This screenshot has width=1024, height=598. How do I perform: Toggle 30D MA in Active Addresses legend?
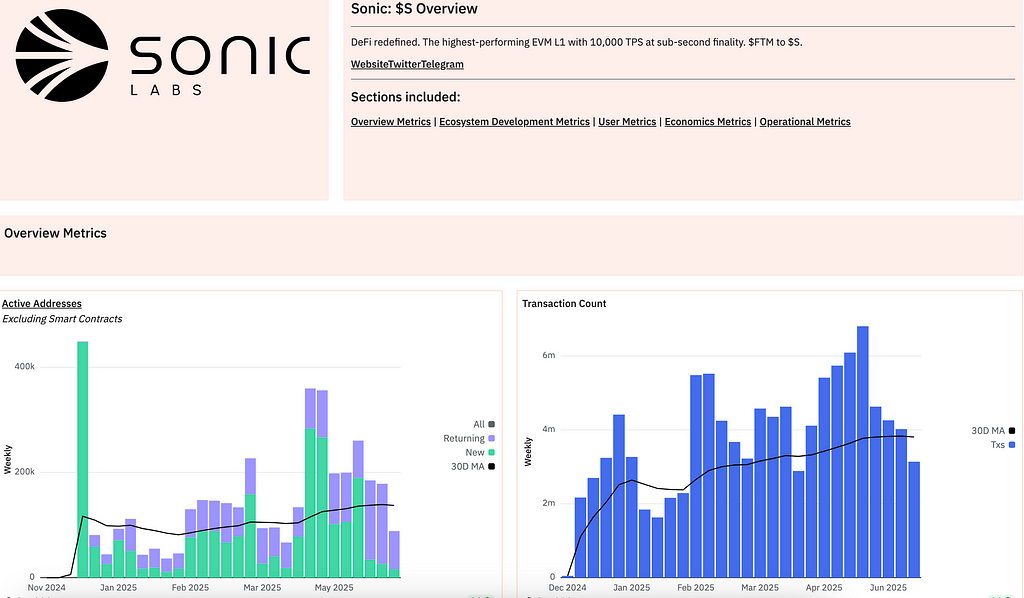coord(473,467)
